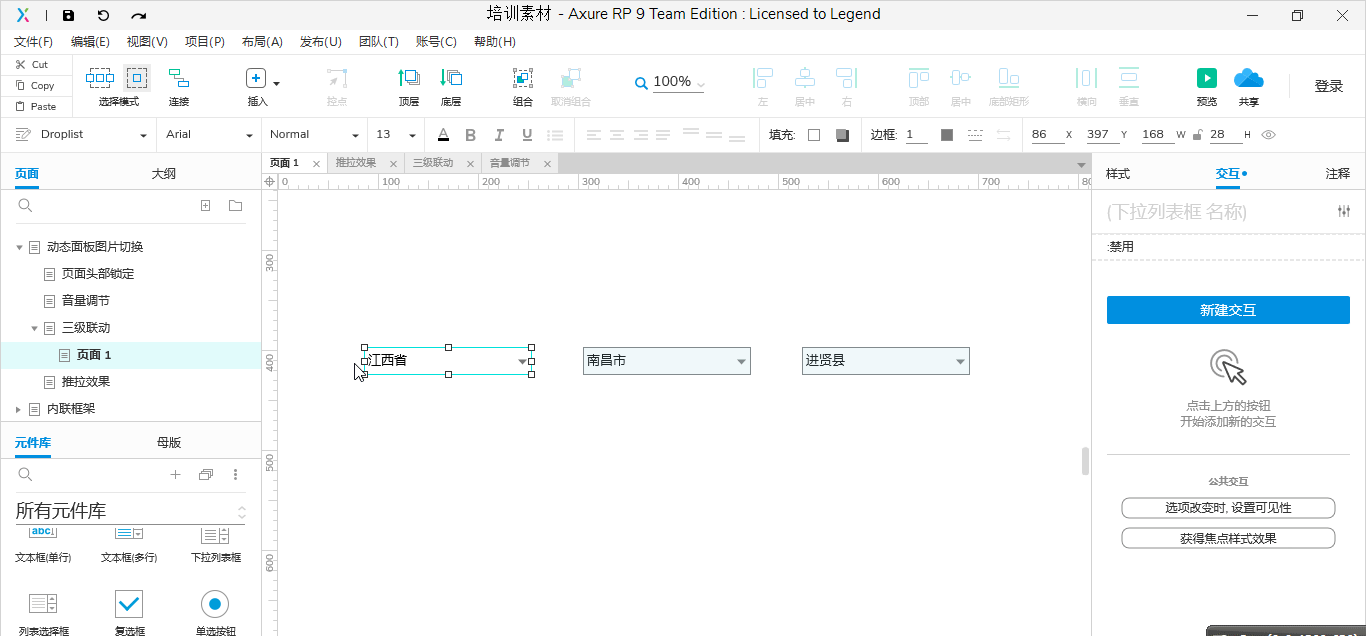
Task: Cut the selected widget
Action: 32,65
